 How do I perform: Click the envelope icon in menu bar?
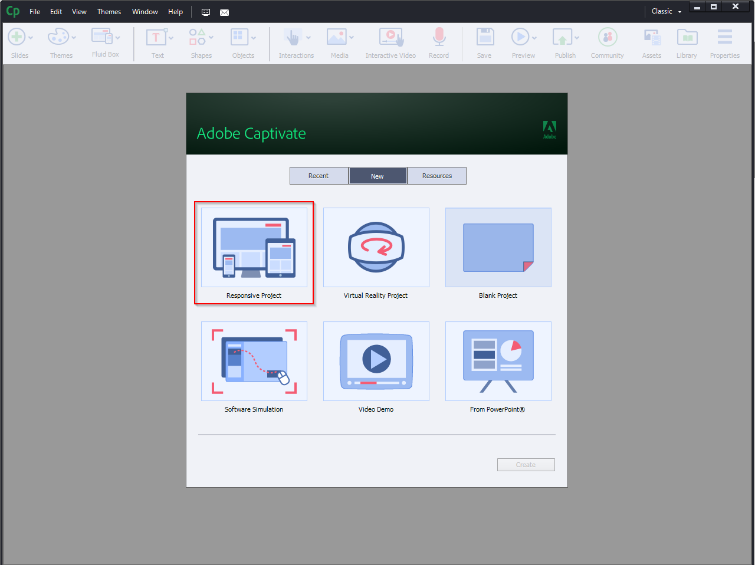224,13
